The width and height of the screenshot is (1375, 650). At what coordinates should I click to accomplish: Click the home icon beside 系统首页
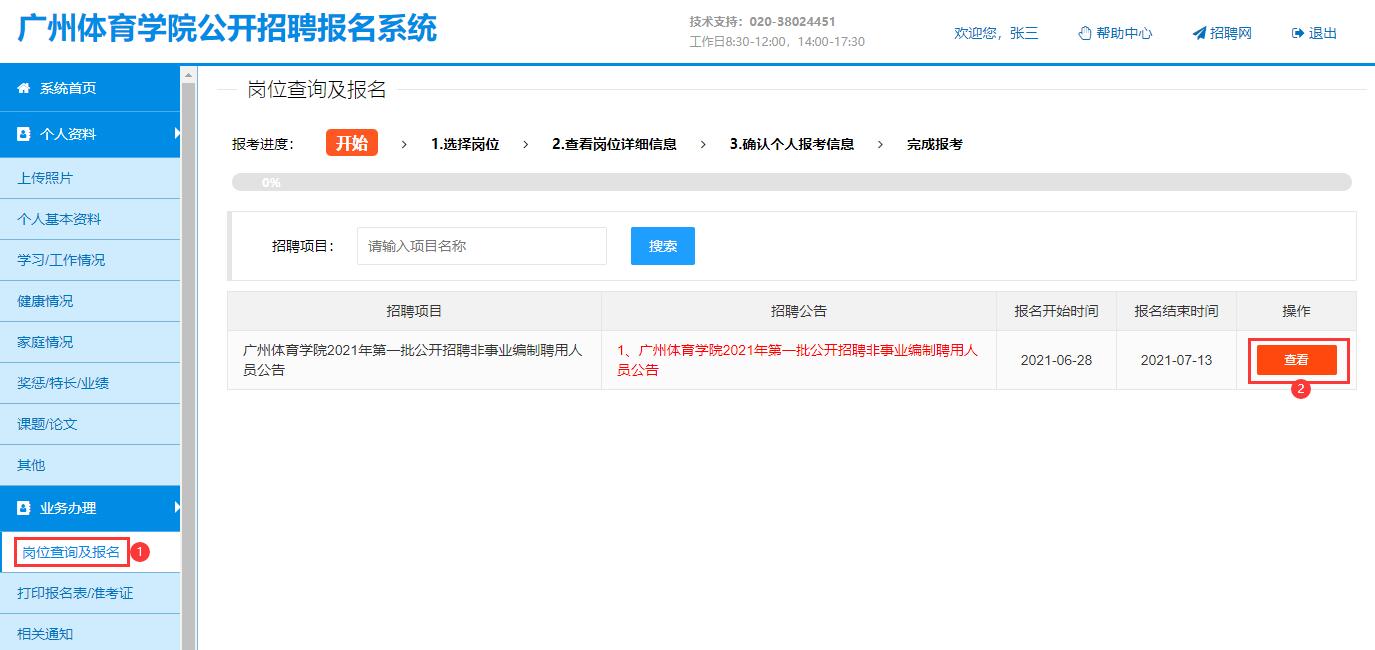coord(24,89)
